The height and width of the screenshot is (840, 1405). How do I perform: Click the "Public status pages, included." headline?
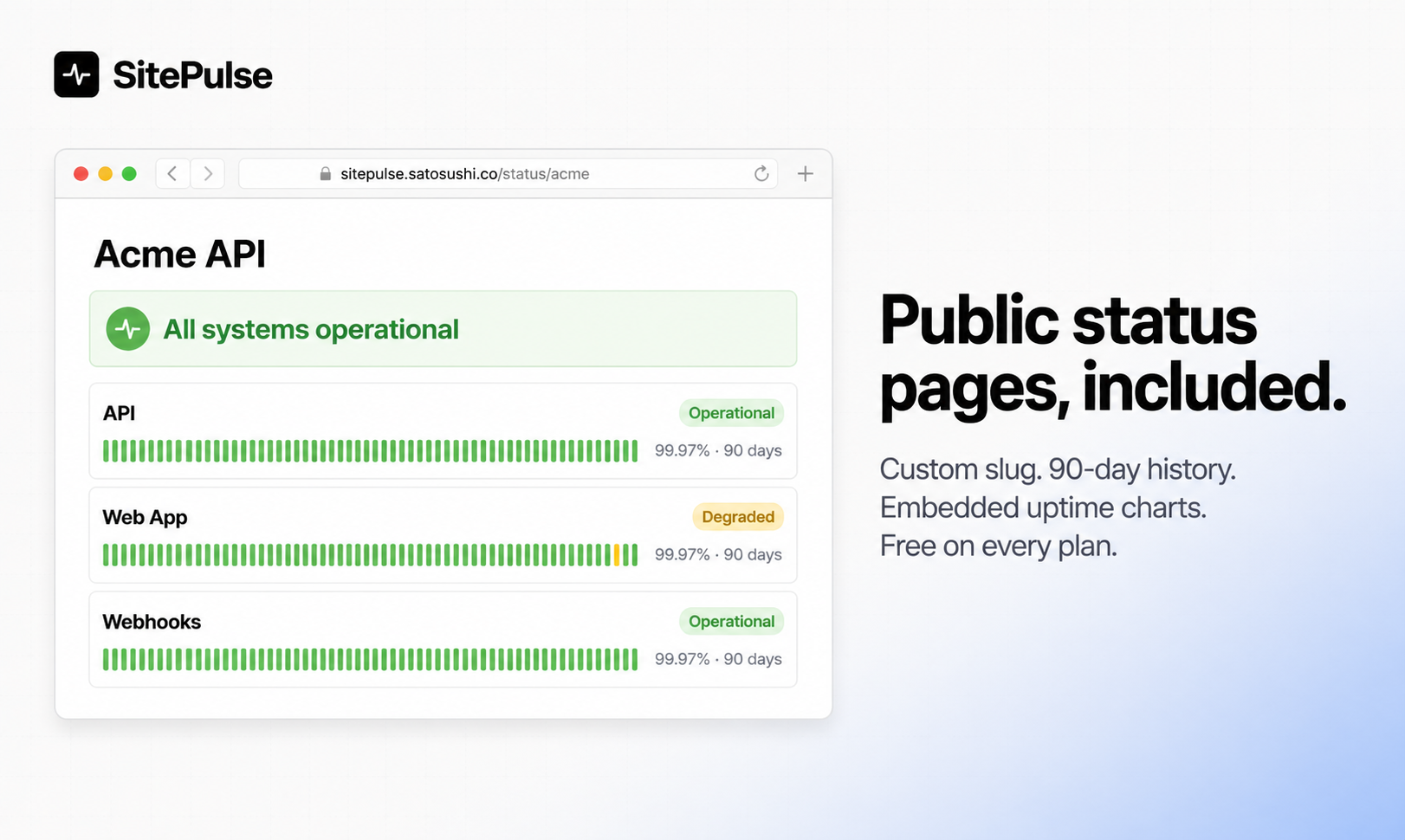coord(1113,355)
